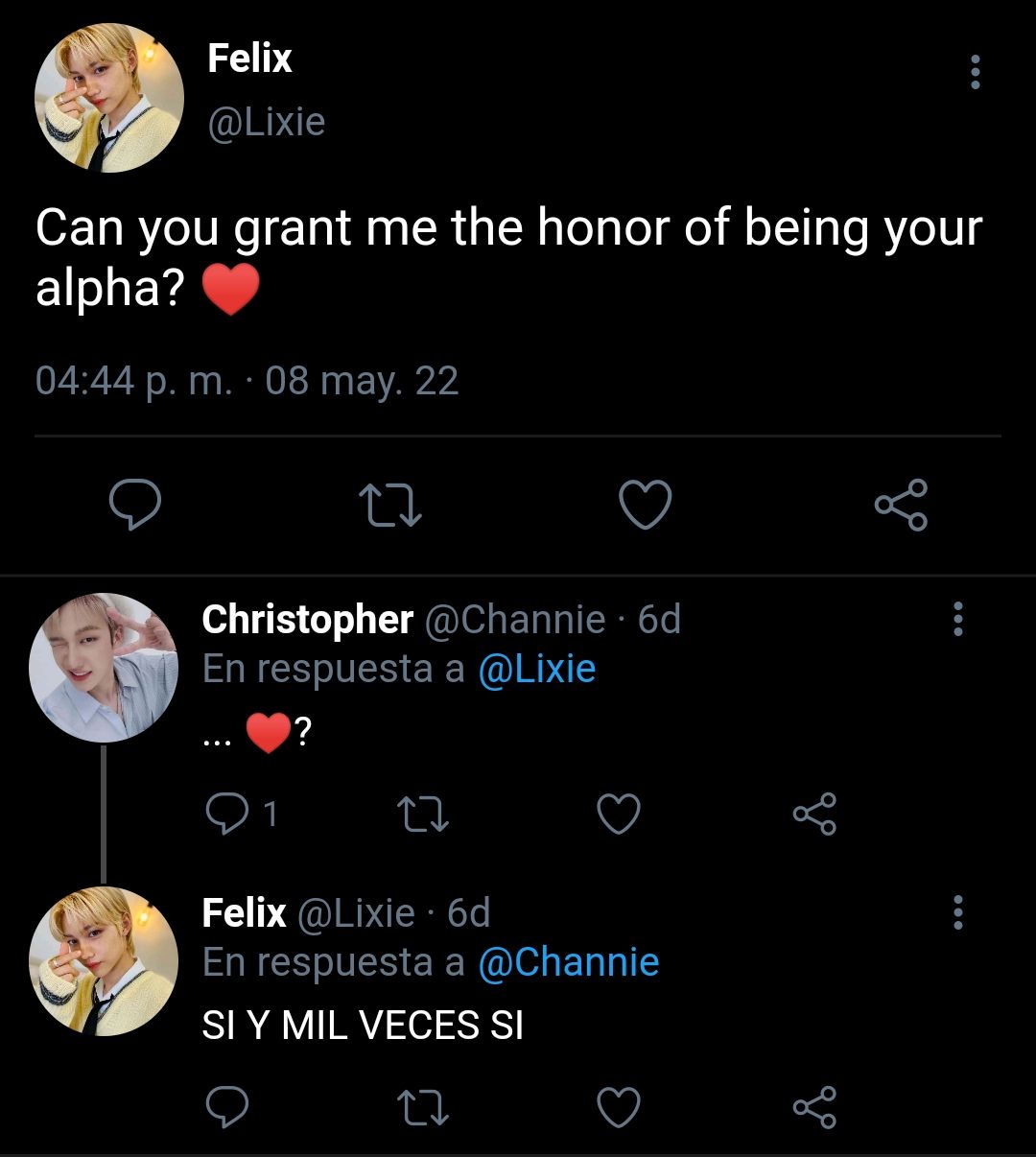This screenshot has height=1157, width=1036.
Task: Reply to Felix's SI Y MIL VECES SI tweet
Action: click(x=227, y=1106)
